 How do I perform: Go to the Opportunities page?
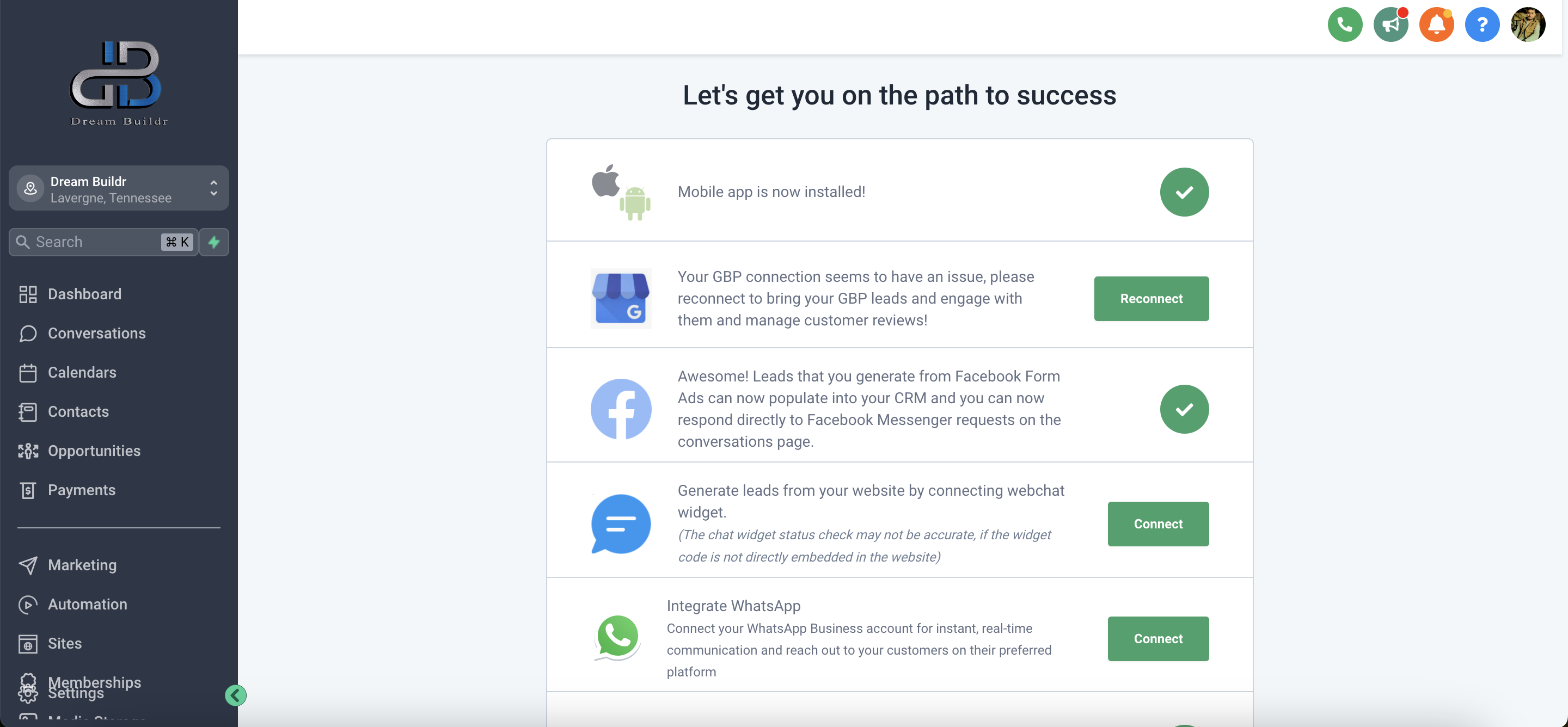click(94, 451)
